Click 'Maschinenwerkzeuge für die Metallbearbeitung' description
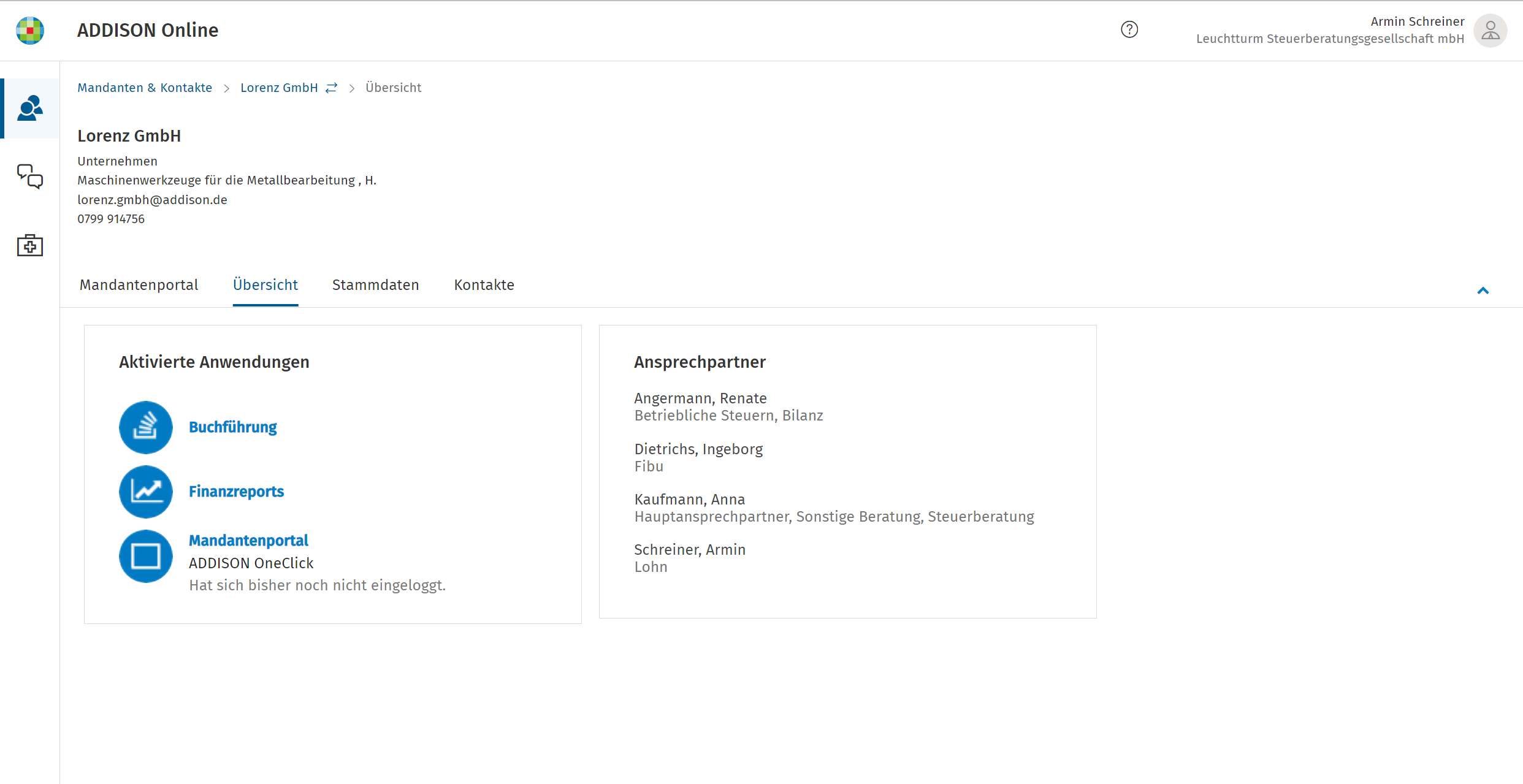1523x784 pixels. pos(216,180)
